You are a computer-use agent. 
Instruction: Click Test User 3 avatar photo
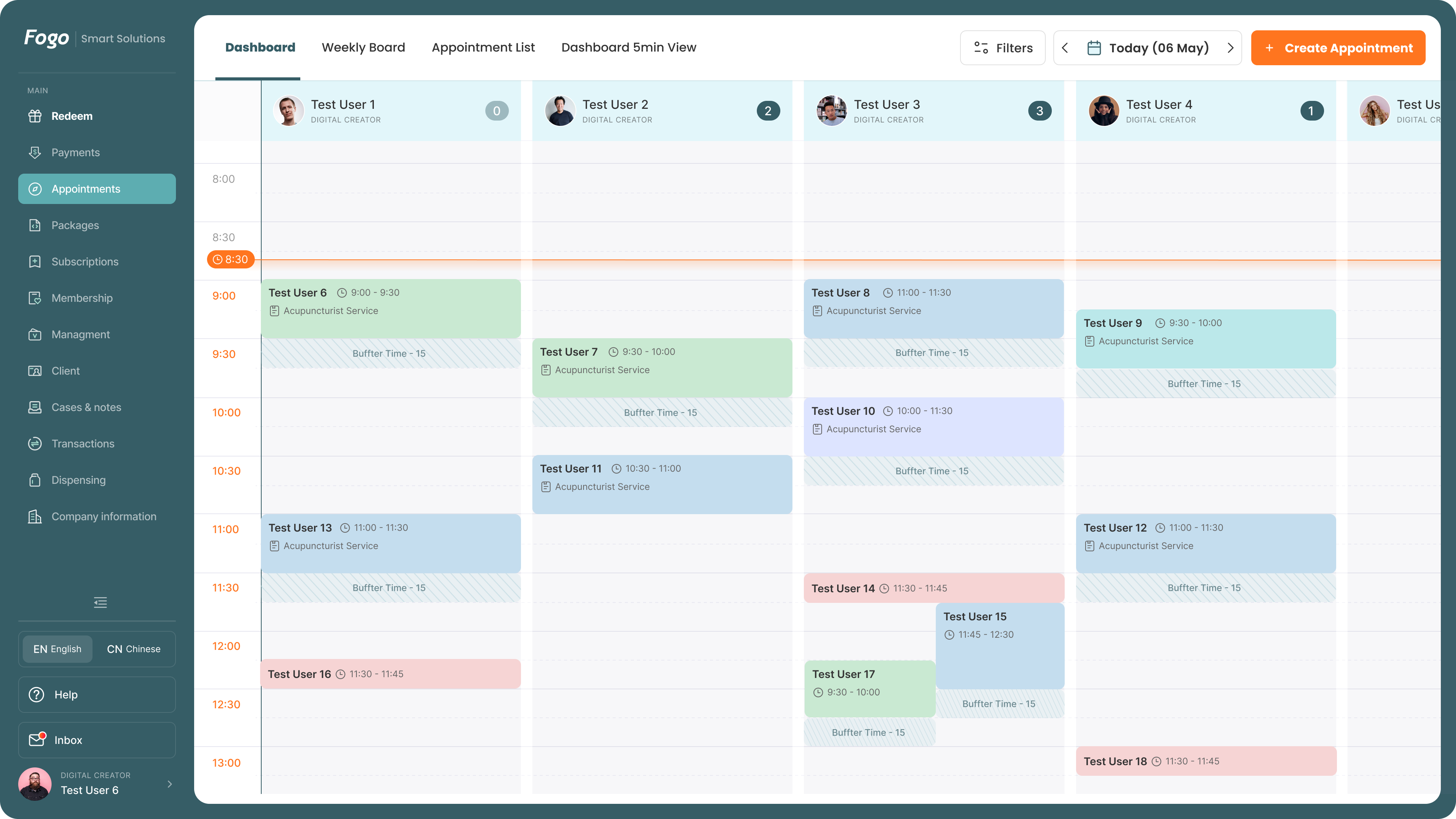(x=832, y=111)
